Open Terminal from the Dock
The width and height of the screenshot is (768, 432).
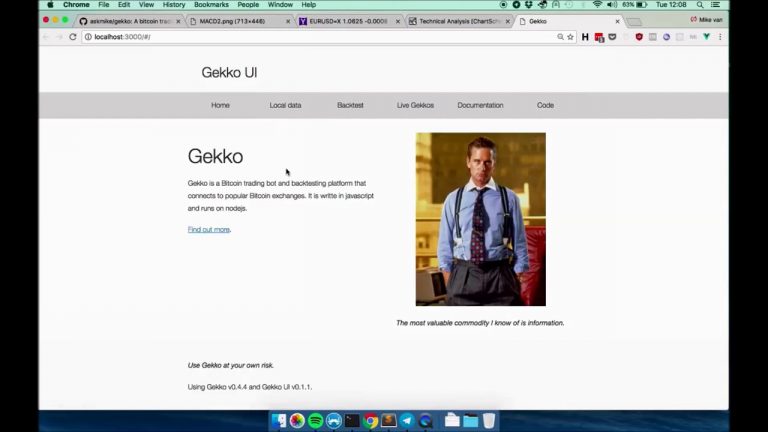point(352,420)
